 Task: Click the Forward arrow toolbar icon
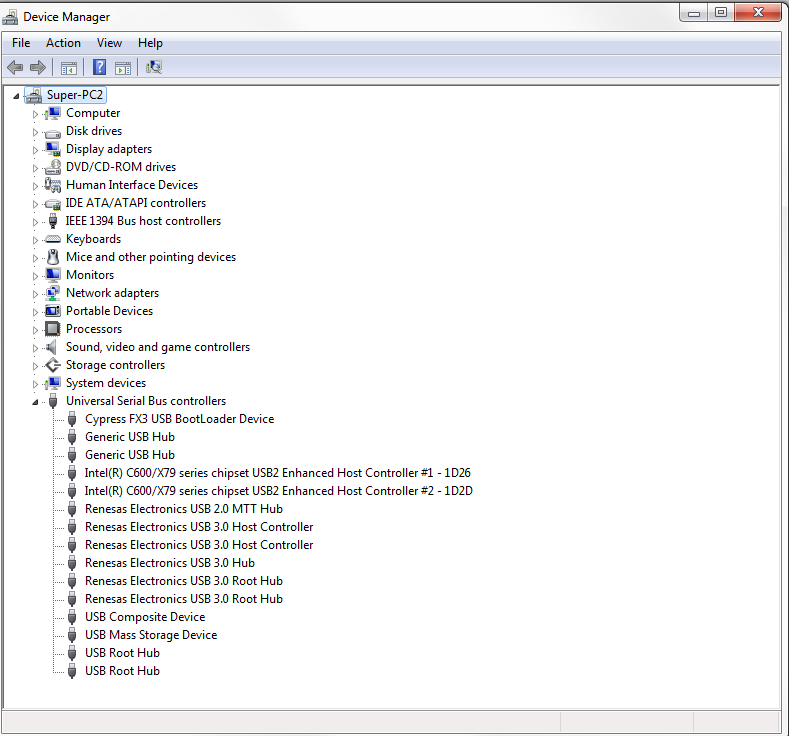38,67
